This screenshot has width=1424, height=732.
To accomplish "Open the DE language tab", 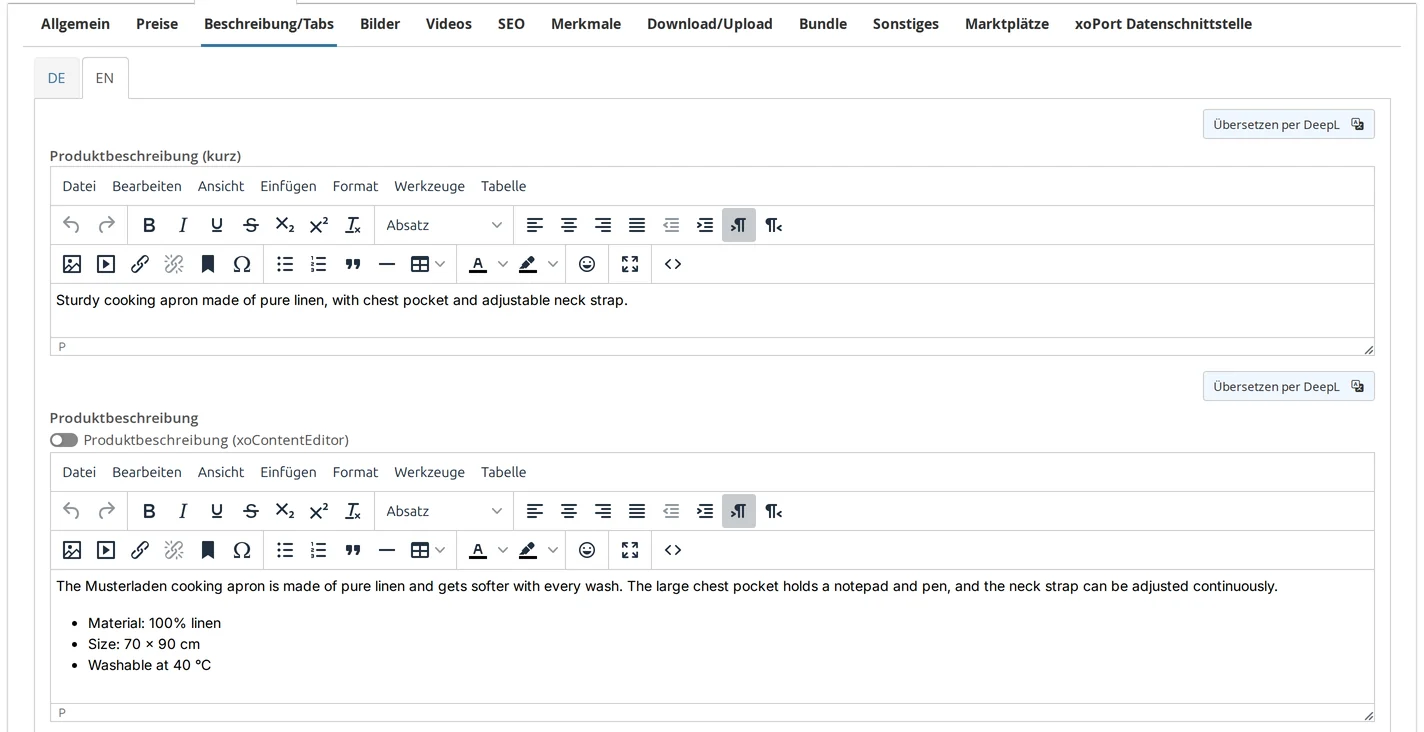I will coord(57,78).
